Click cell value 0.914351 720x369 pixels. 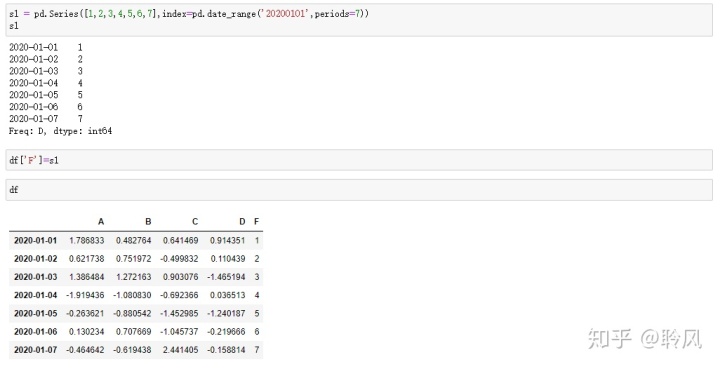click(x=228, y=240)
